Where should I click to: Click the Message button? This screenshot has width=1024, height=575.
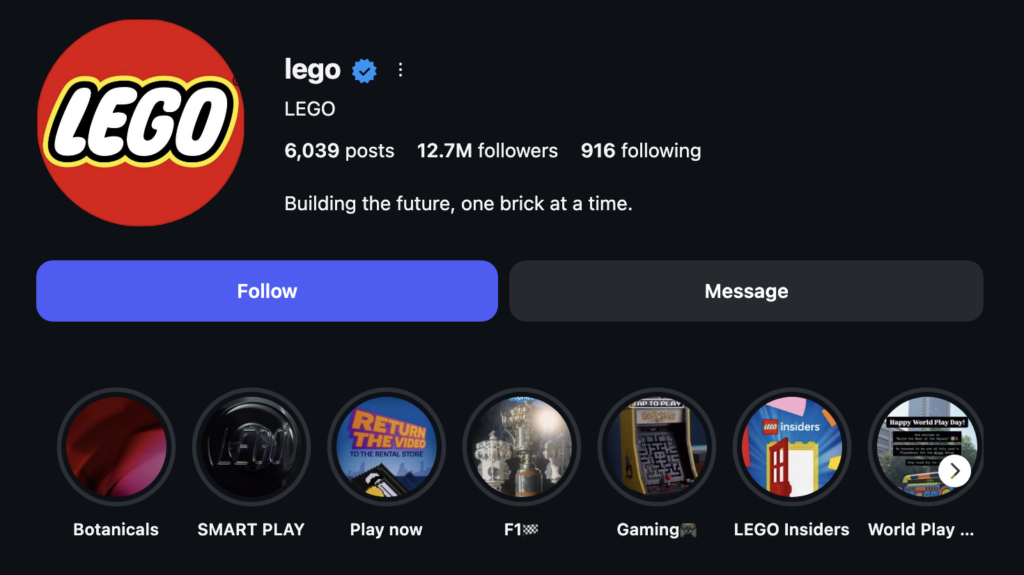pyautogui.click(x=746, y=291)
